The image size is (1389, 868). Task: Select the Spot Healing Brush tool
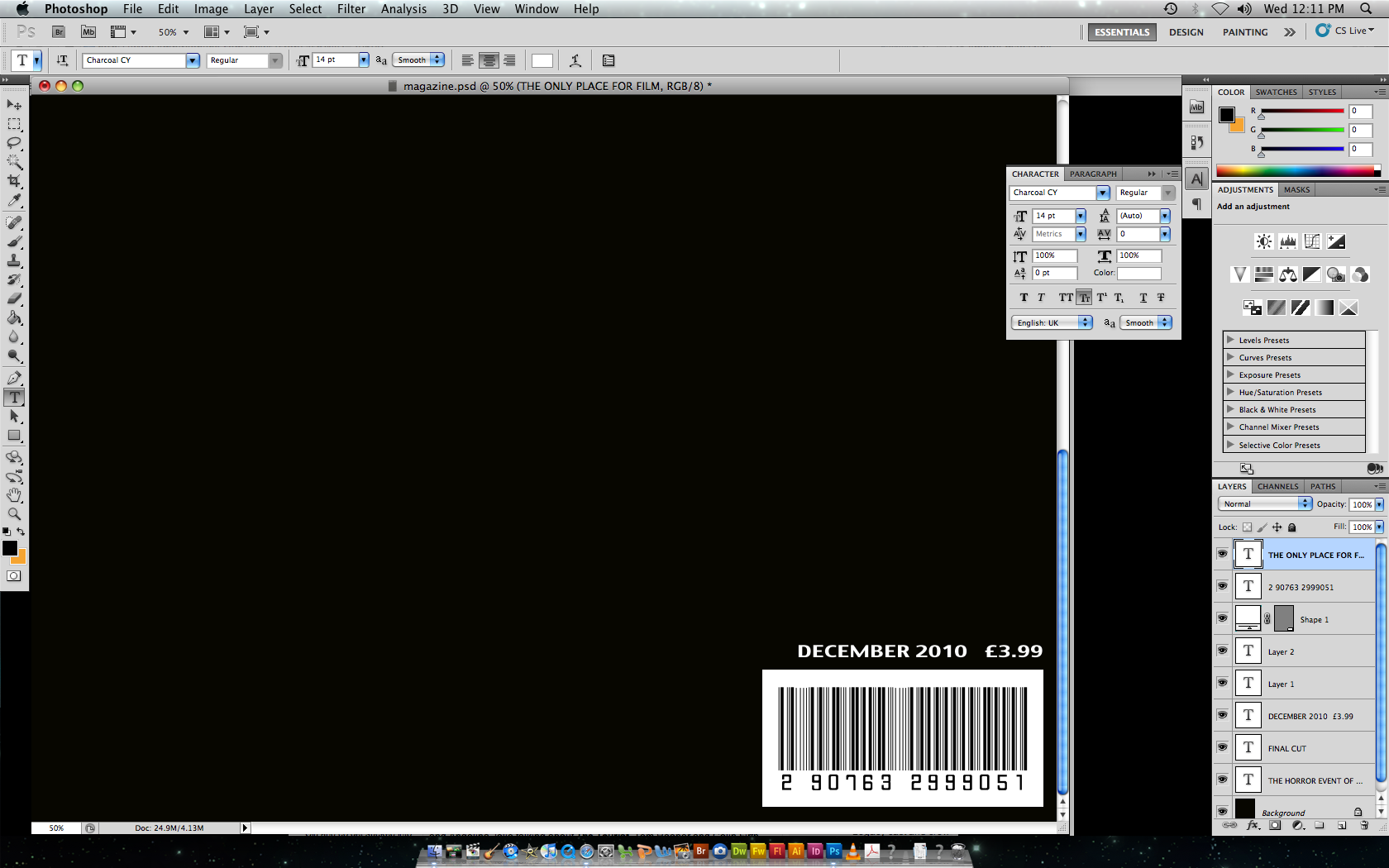14,222
